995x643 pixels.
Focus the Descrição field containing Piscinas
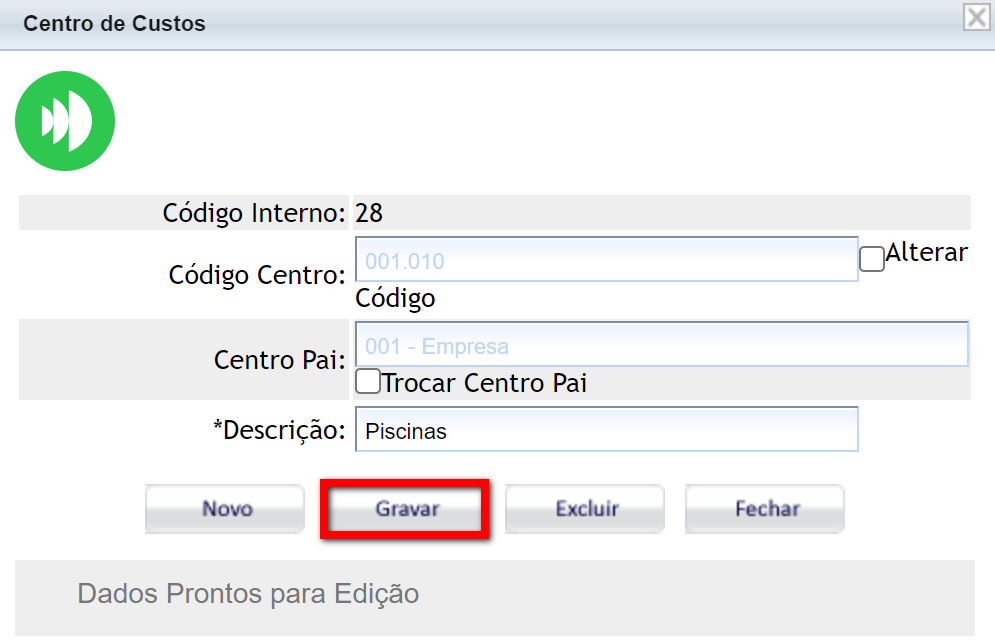point(605,430)
